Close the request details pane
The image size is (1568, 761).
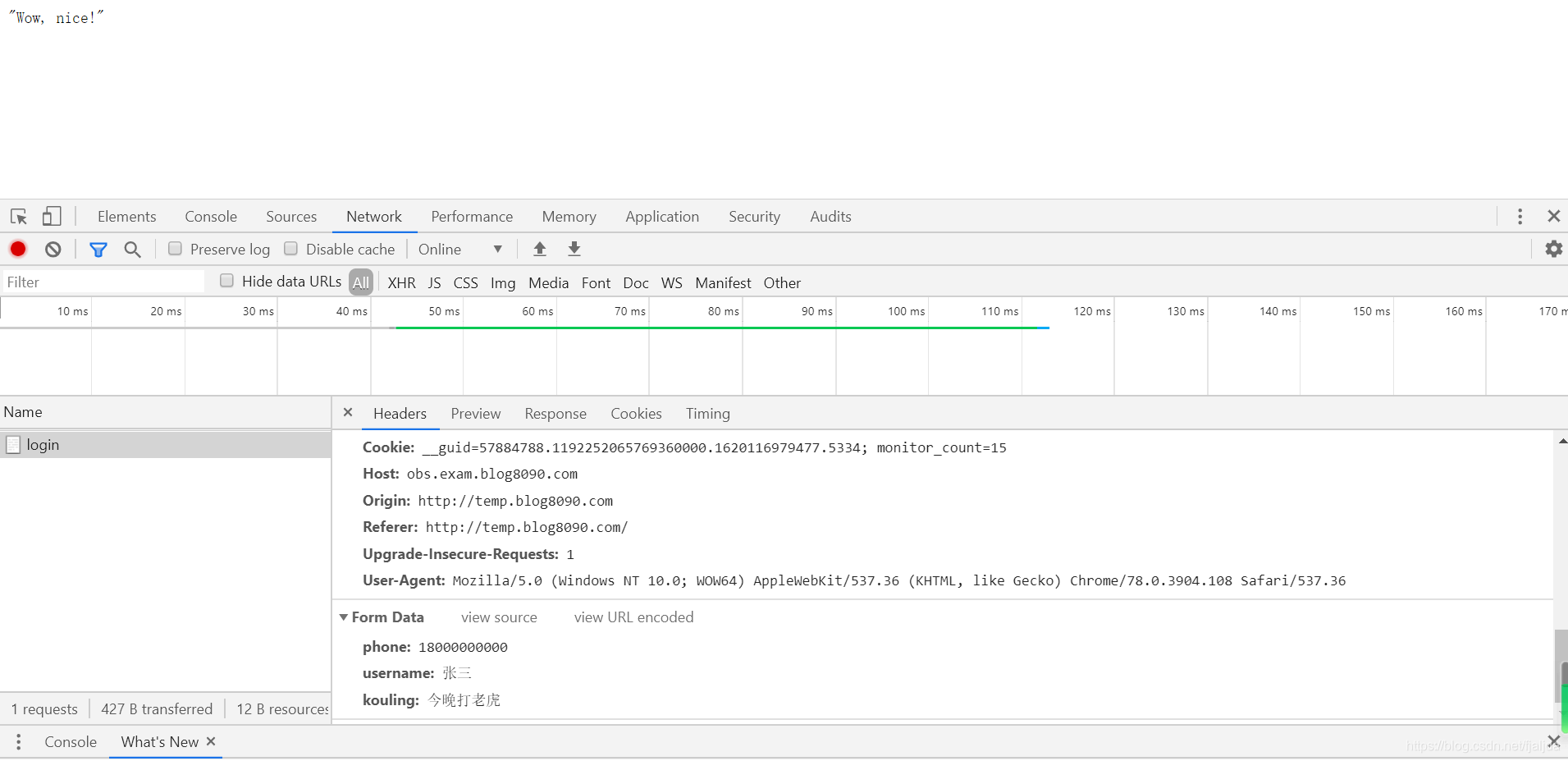[348, 412]
